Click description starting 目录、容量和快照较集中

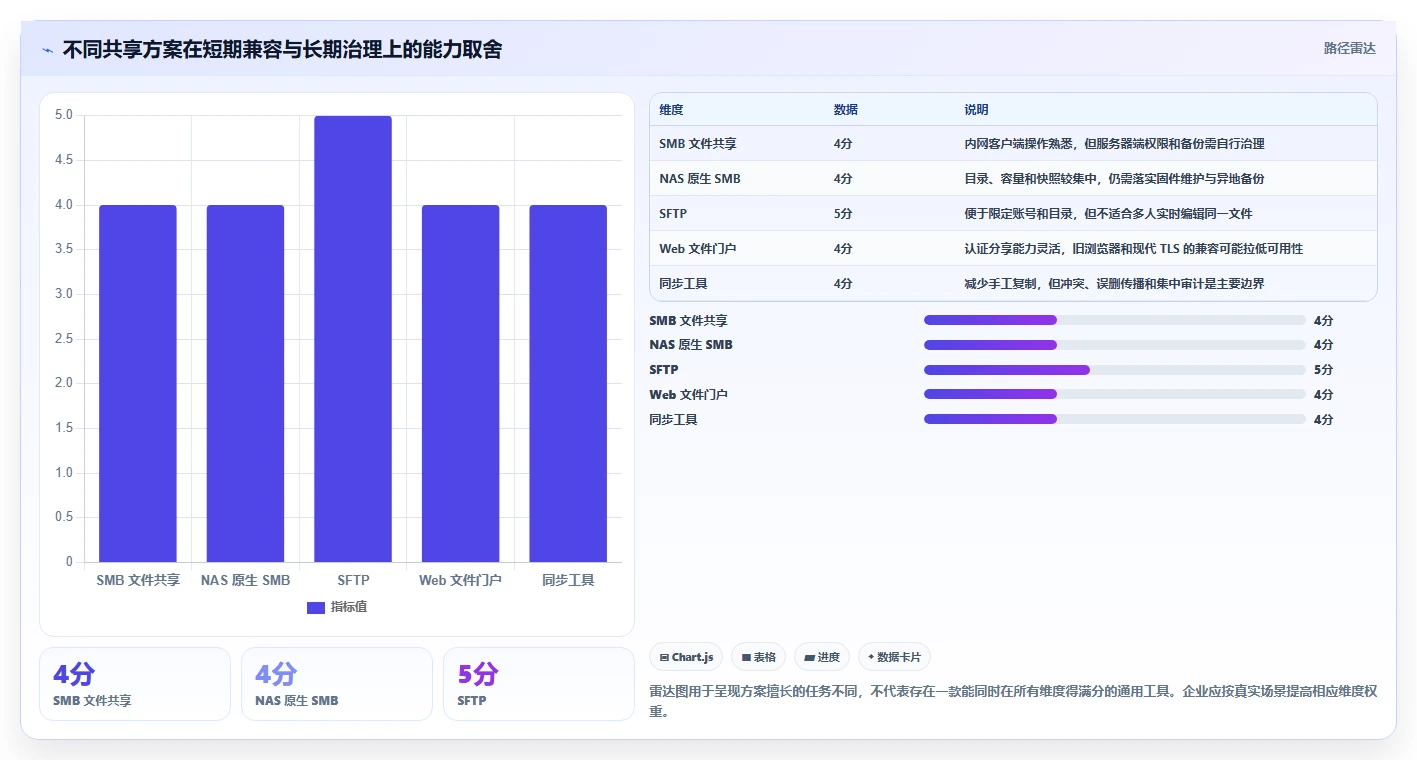pos(1114,179)
